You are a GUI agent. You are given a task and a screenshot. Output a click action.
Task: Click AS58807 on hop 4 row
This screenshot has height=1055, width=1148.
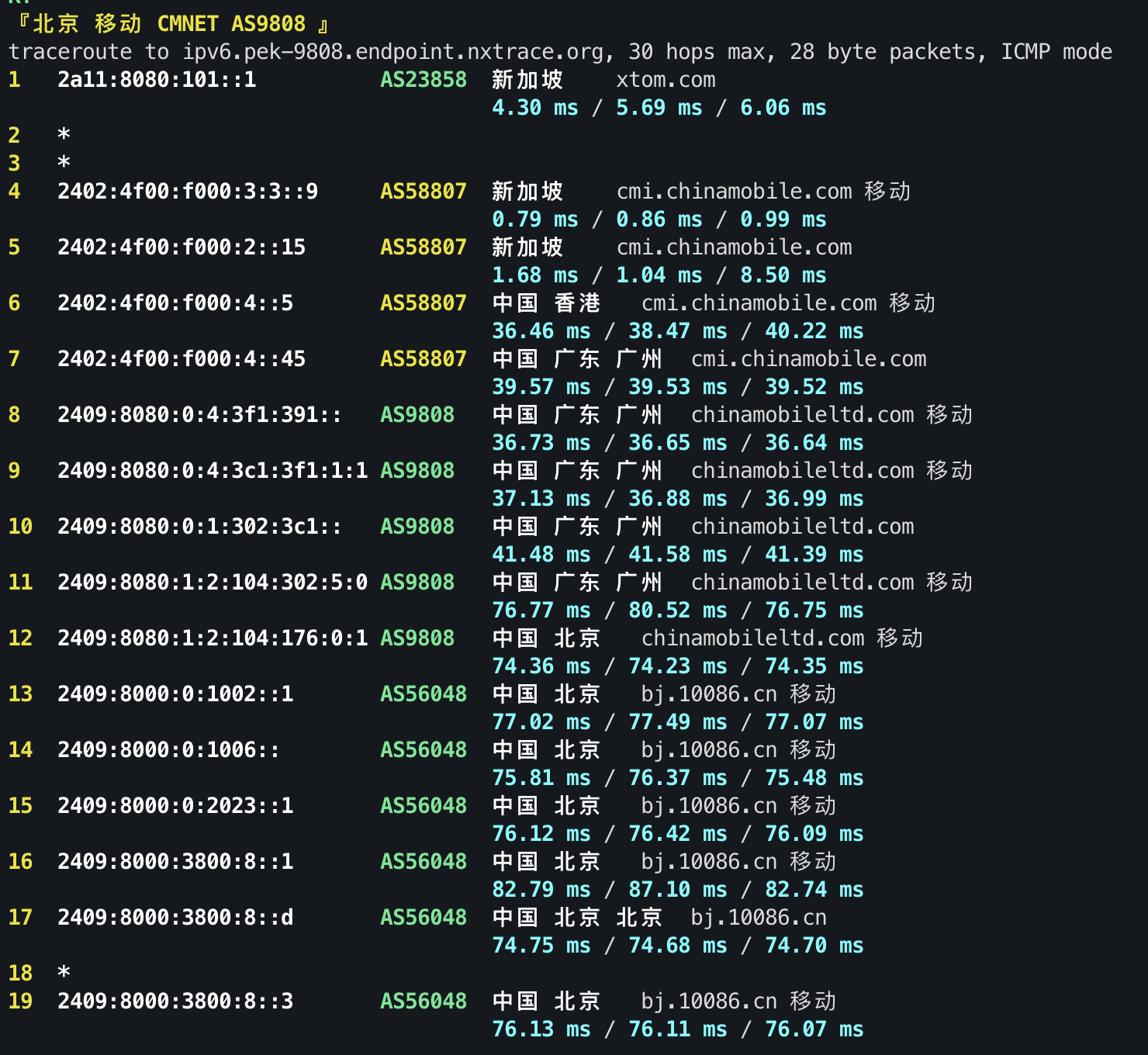[x=424, y=192]
